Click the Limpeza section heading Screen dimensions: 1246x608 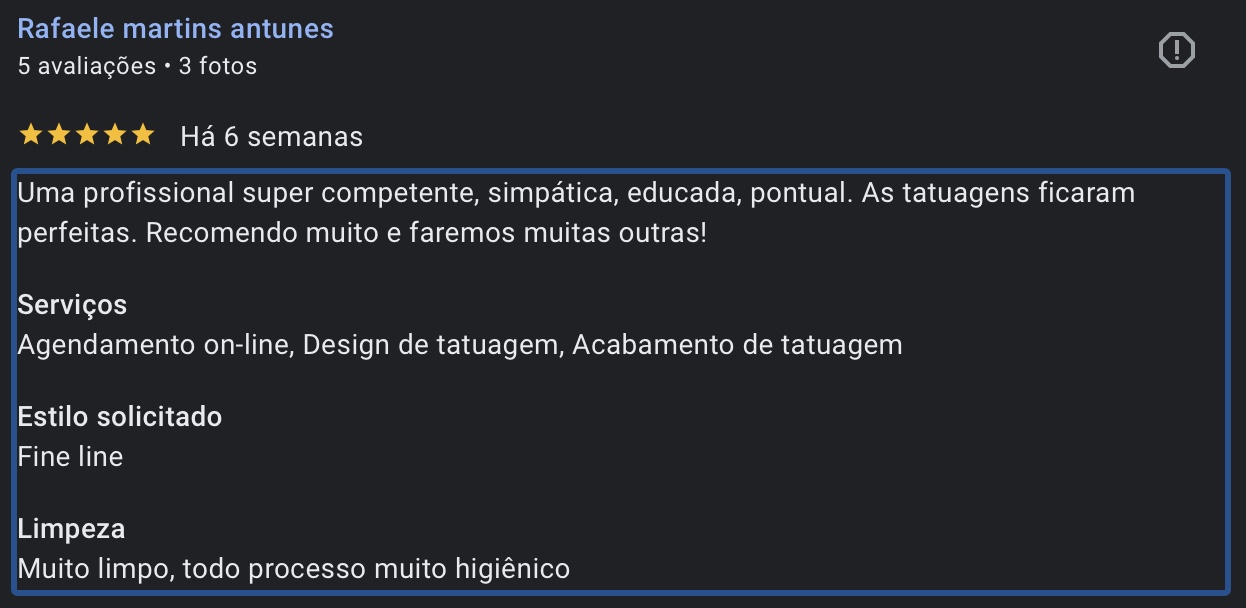click(x=70, y=528)
